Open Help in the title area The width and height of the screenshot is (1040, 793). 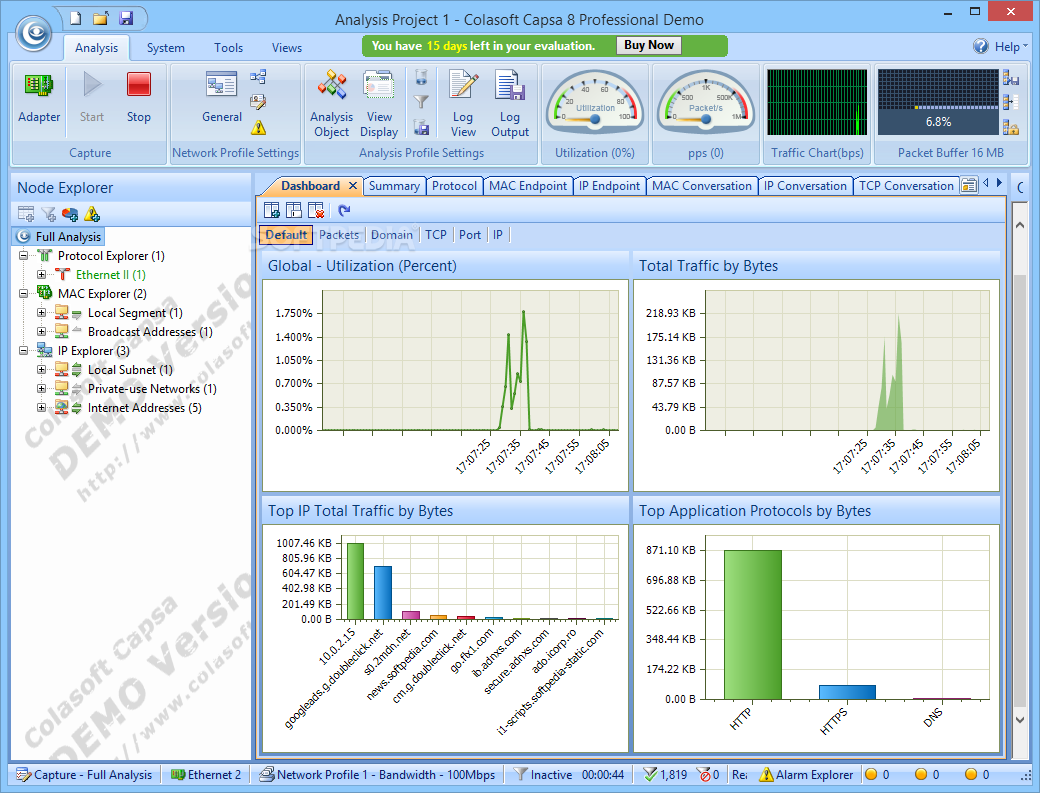click(1000, 46)
